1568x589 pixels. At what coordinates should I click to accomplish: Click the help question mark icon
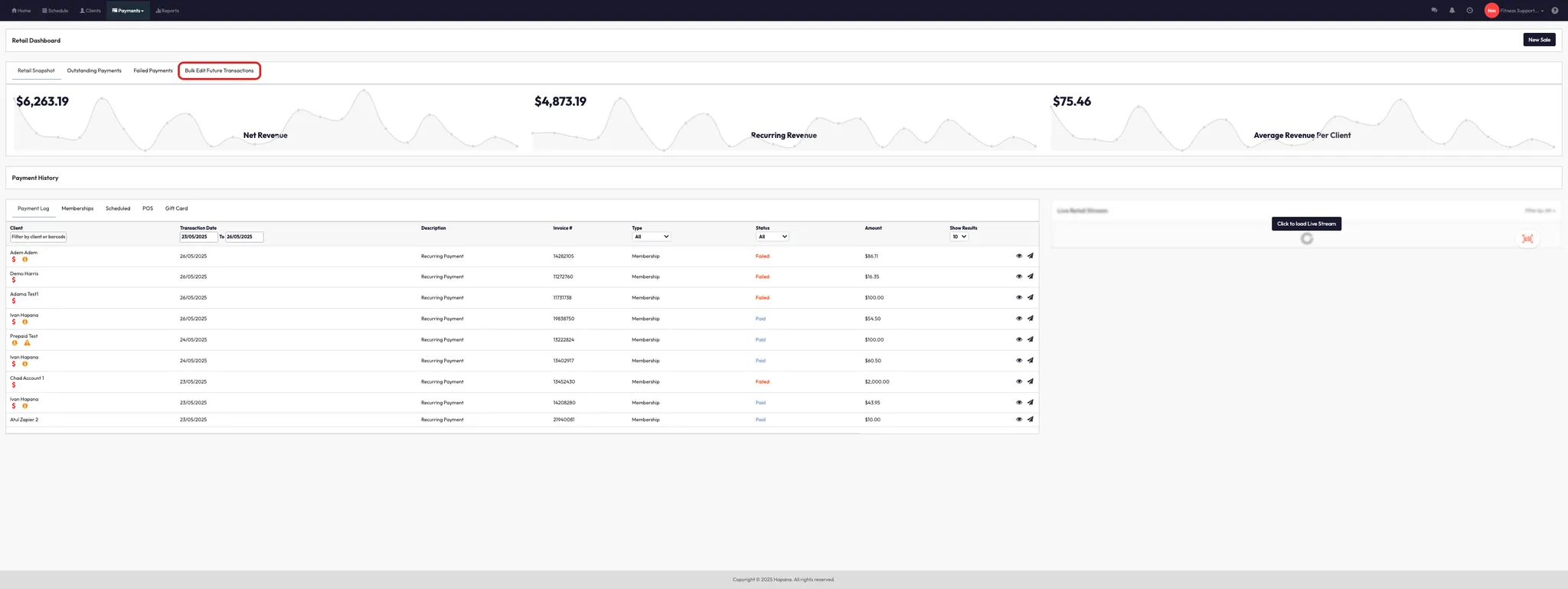[1554, 11]
